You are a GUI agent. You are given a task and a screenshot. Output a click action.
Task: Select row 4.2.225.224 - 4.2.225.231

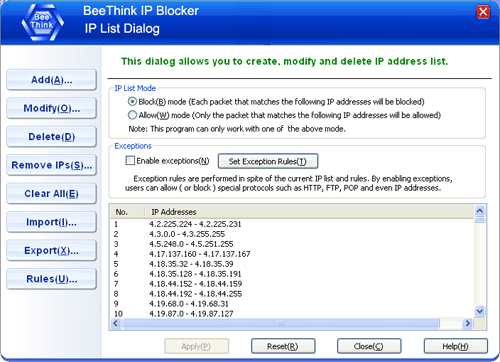[x=292, y=224]
